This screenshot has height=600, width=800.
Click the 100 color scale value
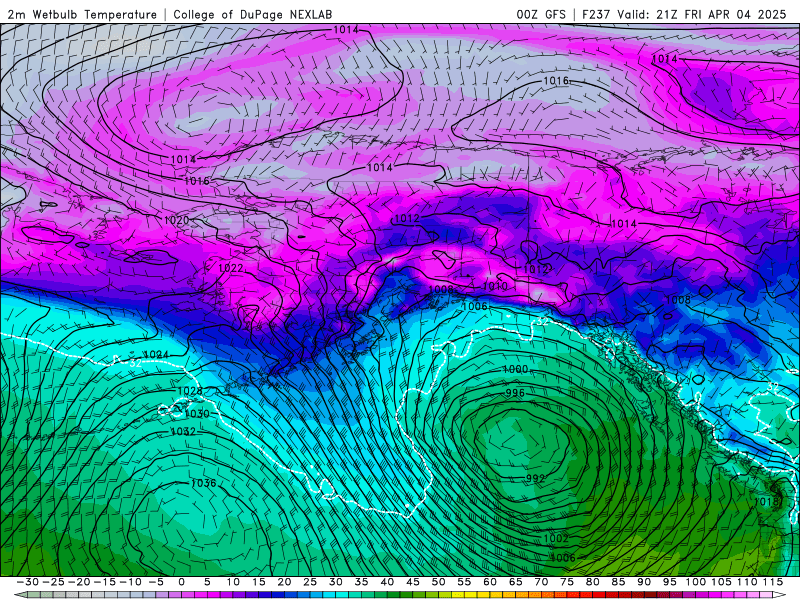(x=695, y=582)
